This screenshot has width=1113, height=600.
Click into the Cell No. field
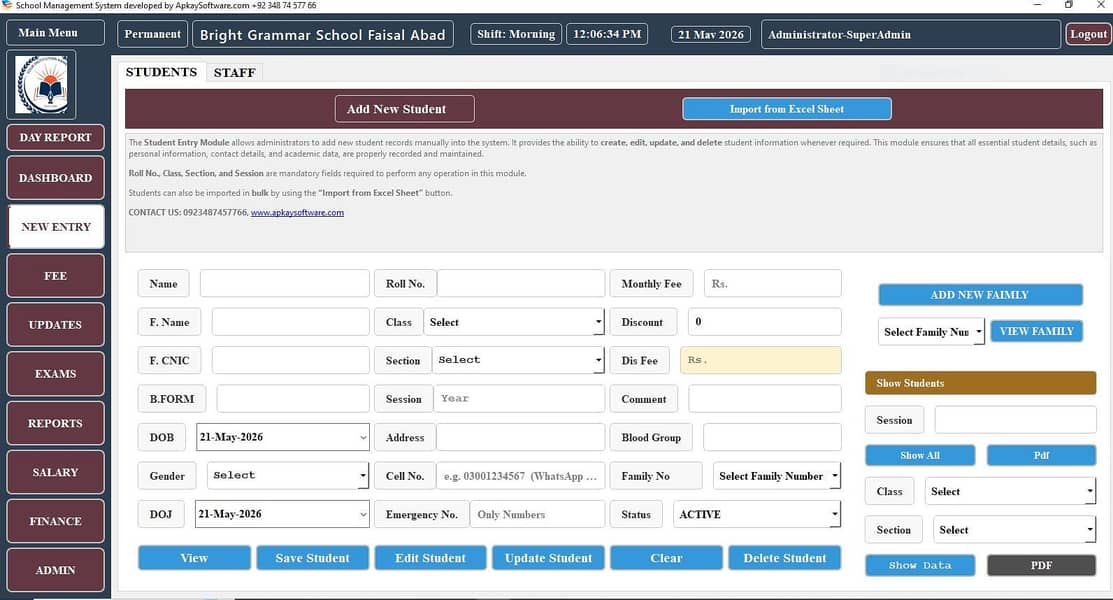(x=521, y=476)
